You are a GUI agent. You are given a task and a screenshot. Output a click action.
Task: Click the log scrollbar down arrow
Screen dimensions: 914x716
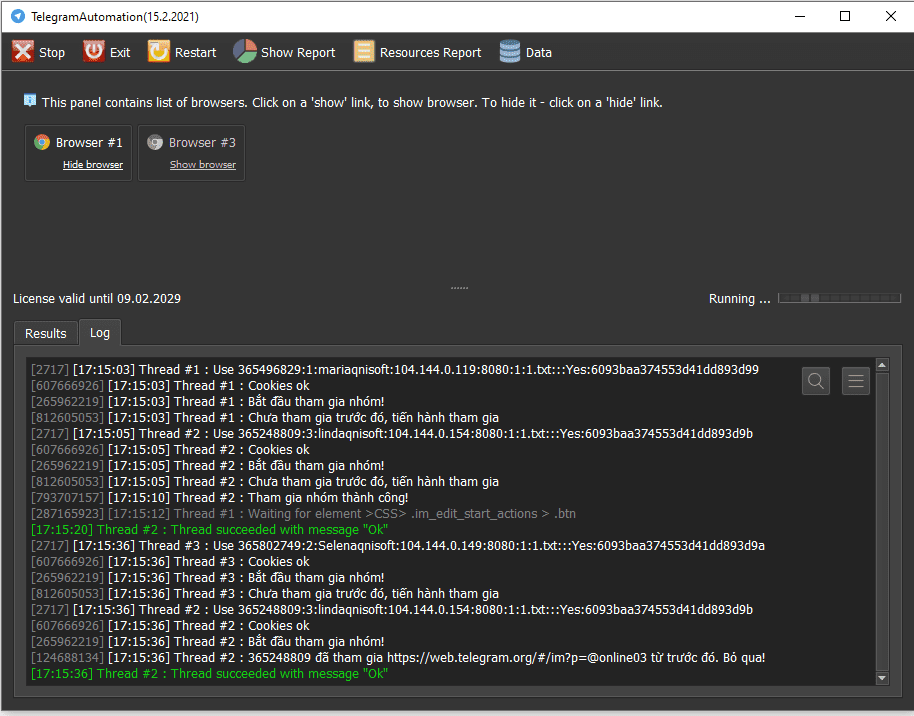tap(882, 678)
